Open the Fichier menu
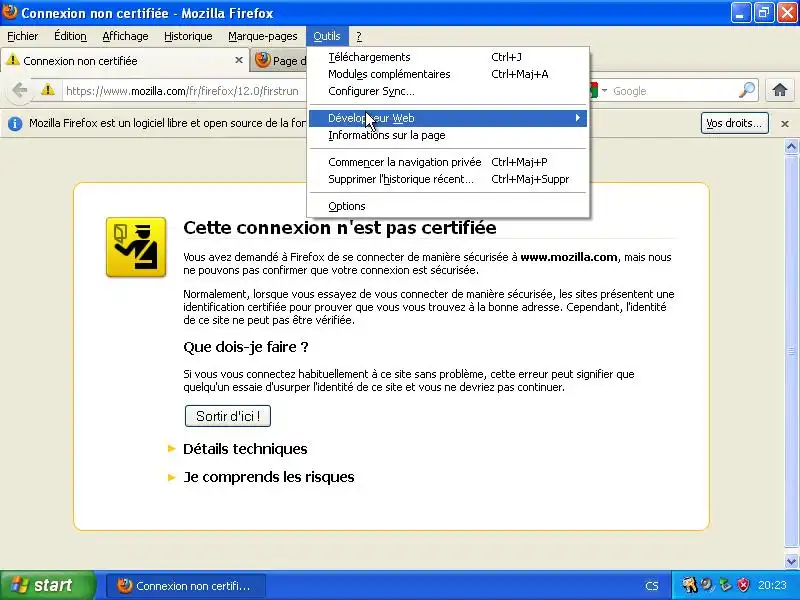Viewport: 800px width, 600px height. tap(22, 36)
